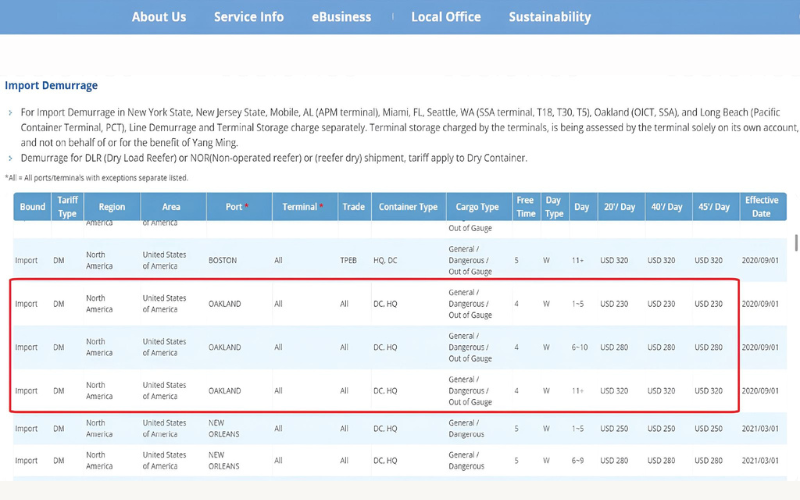Viewport: 800px width, 500px height.
Task: Select the BOSTON port cell
Action: [222, 261]
